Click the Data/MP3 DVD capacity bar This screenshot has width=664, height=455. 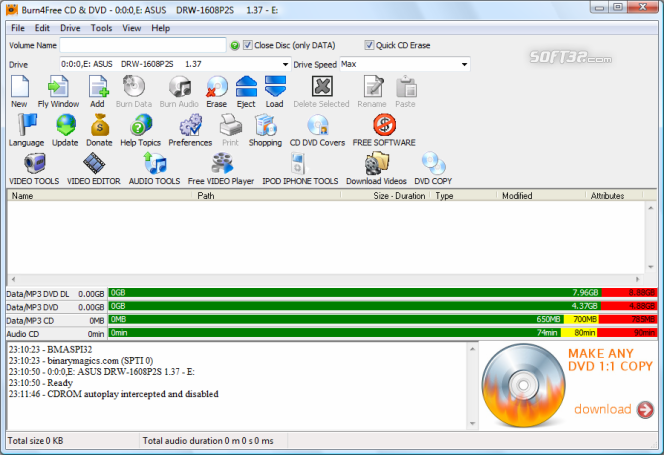click(380, 306)
